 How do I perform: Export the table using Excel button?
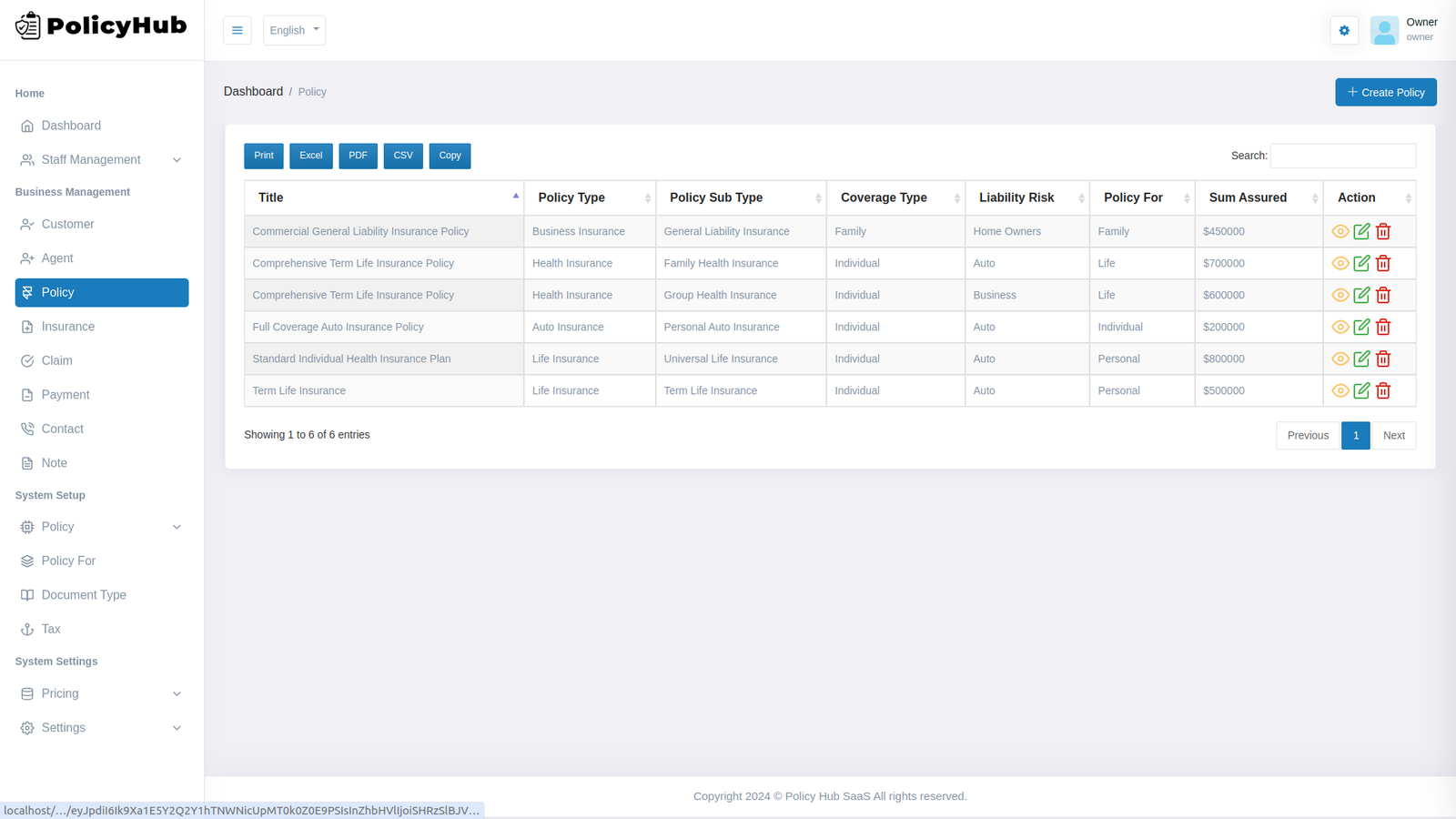[x=310, y=156]
